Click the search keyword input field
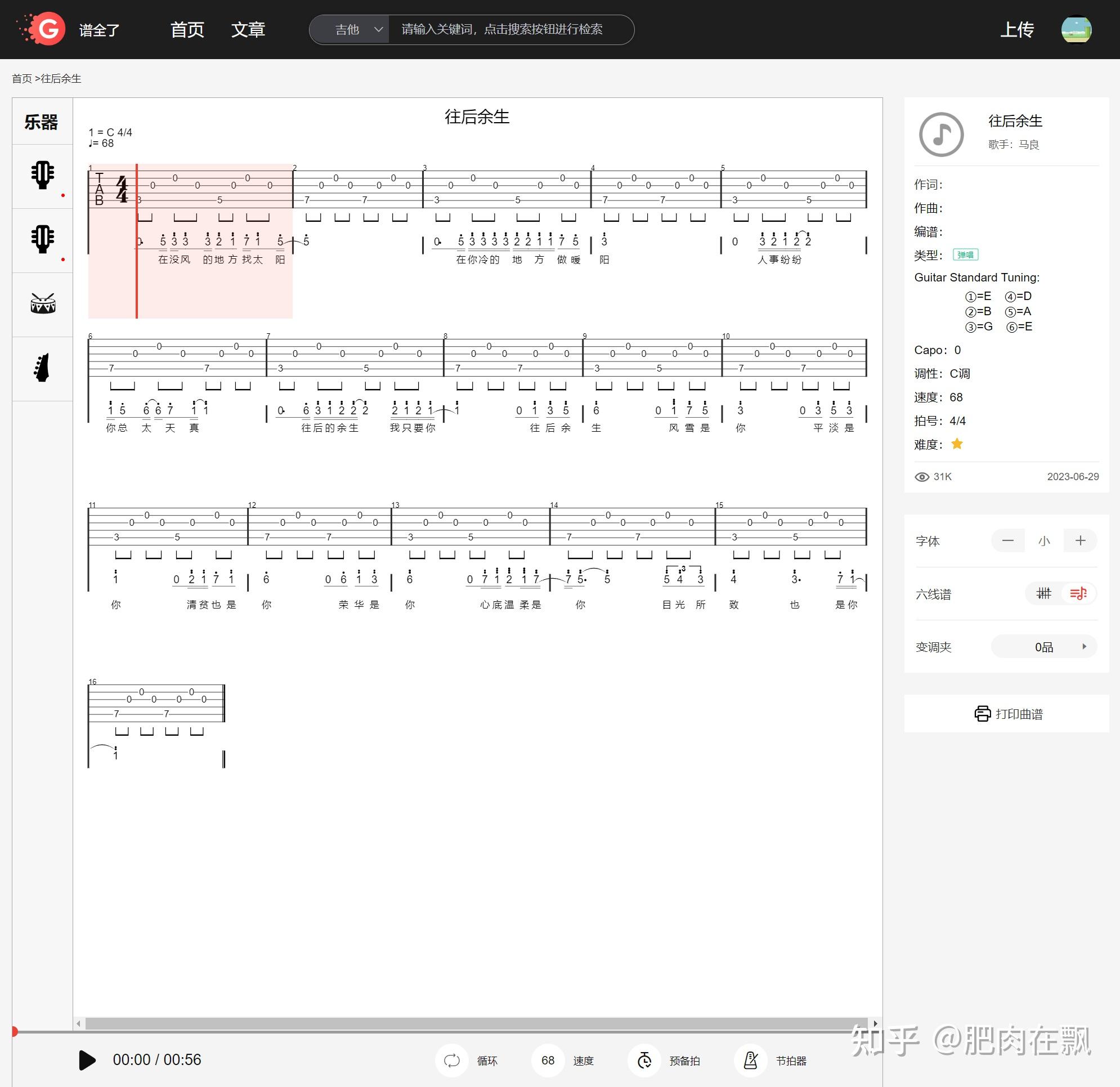Screen dimensions: 1120x1087 click(510, 29)
